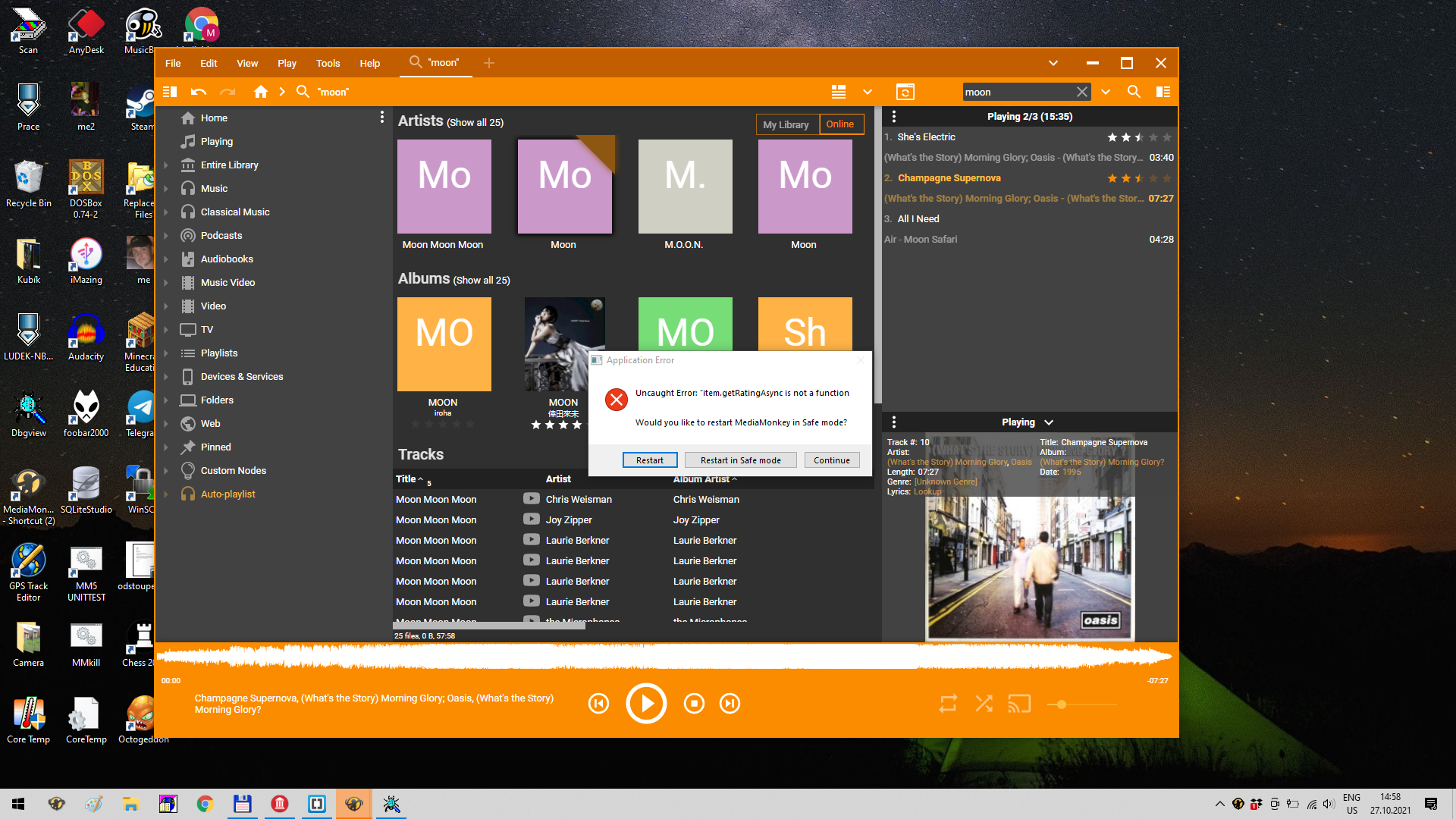Click the Continue button in the error dialog
Image resolution: width=1456 pixels, height=819 pixels.
click(831, 460)
